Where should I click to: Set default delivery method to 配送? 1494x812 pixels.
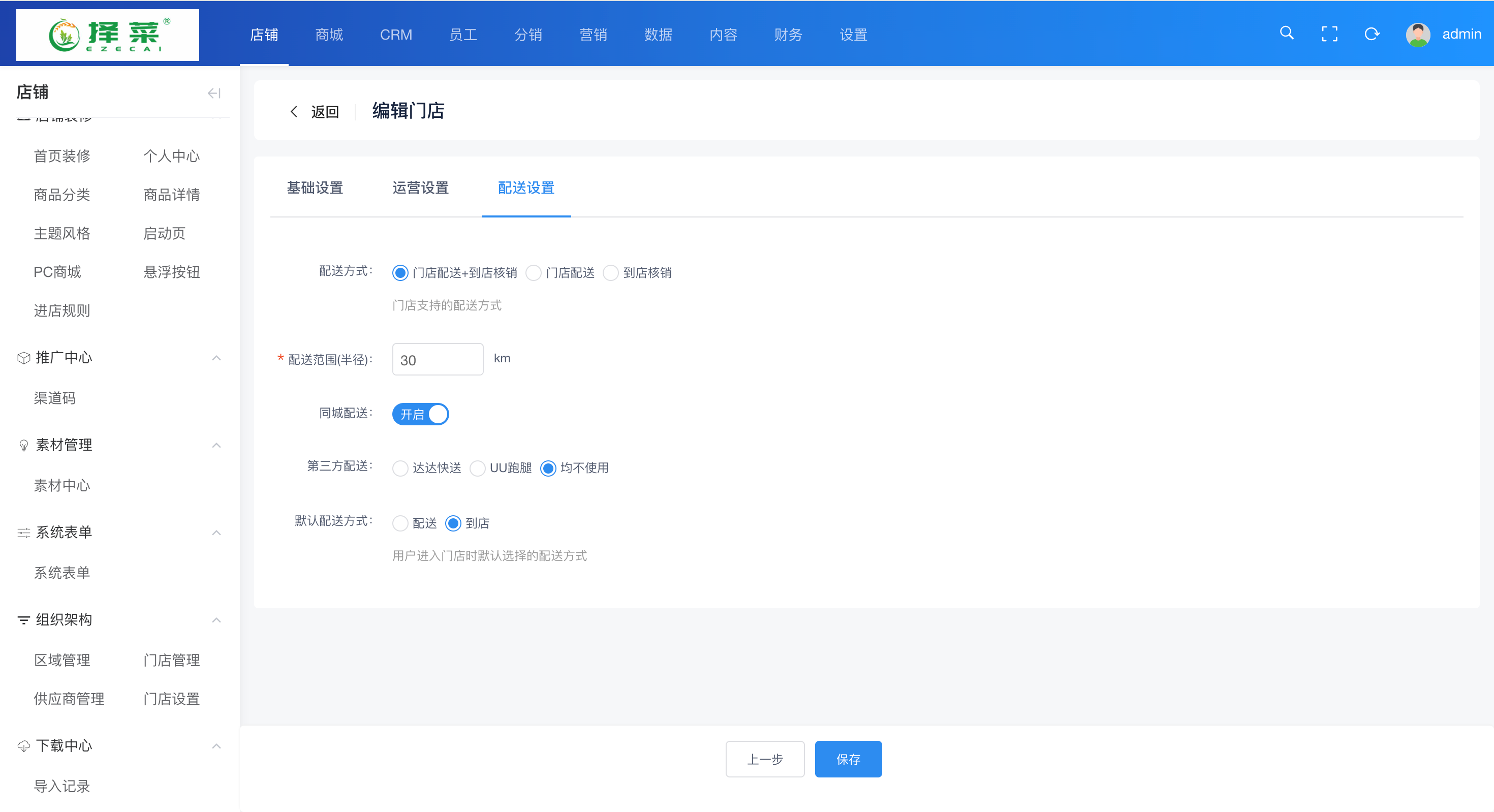click(400, 523)
